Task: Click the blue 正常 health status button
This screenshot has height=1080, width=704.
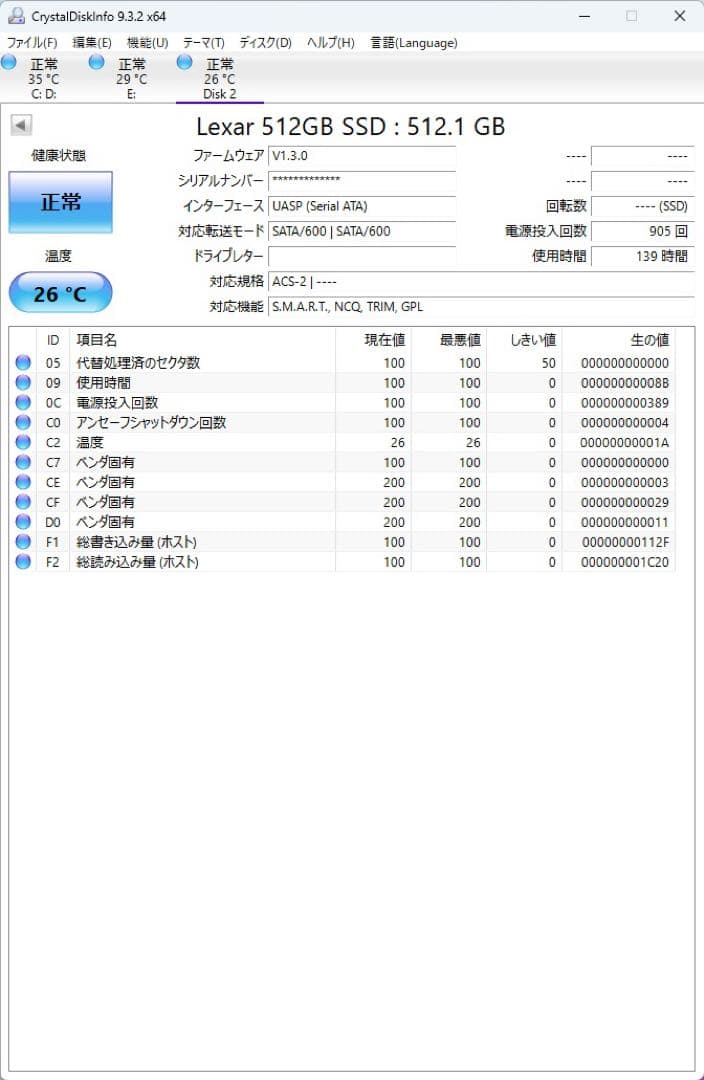Action: point(61,202)
